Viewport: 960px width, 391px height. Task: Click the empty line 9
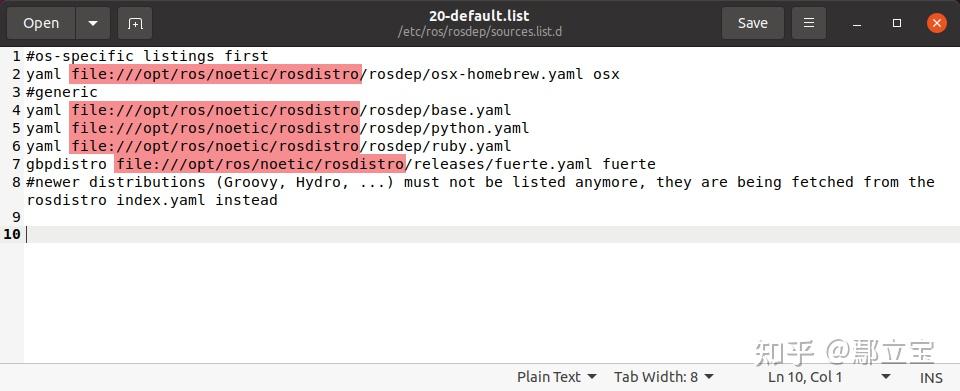coord(492,217)
